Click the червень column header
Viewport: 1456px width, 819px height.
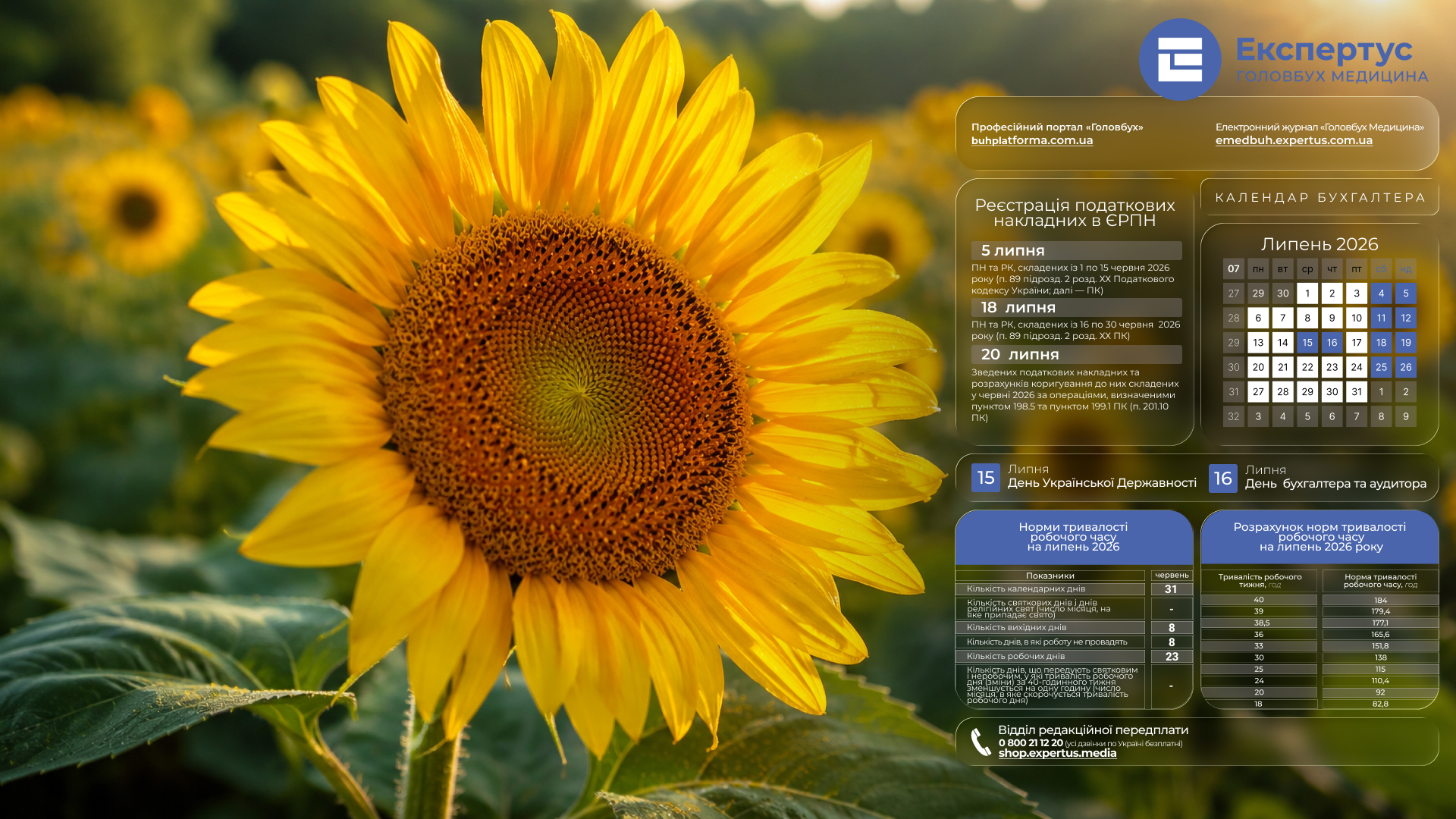[1172, 576]
